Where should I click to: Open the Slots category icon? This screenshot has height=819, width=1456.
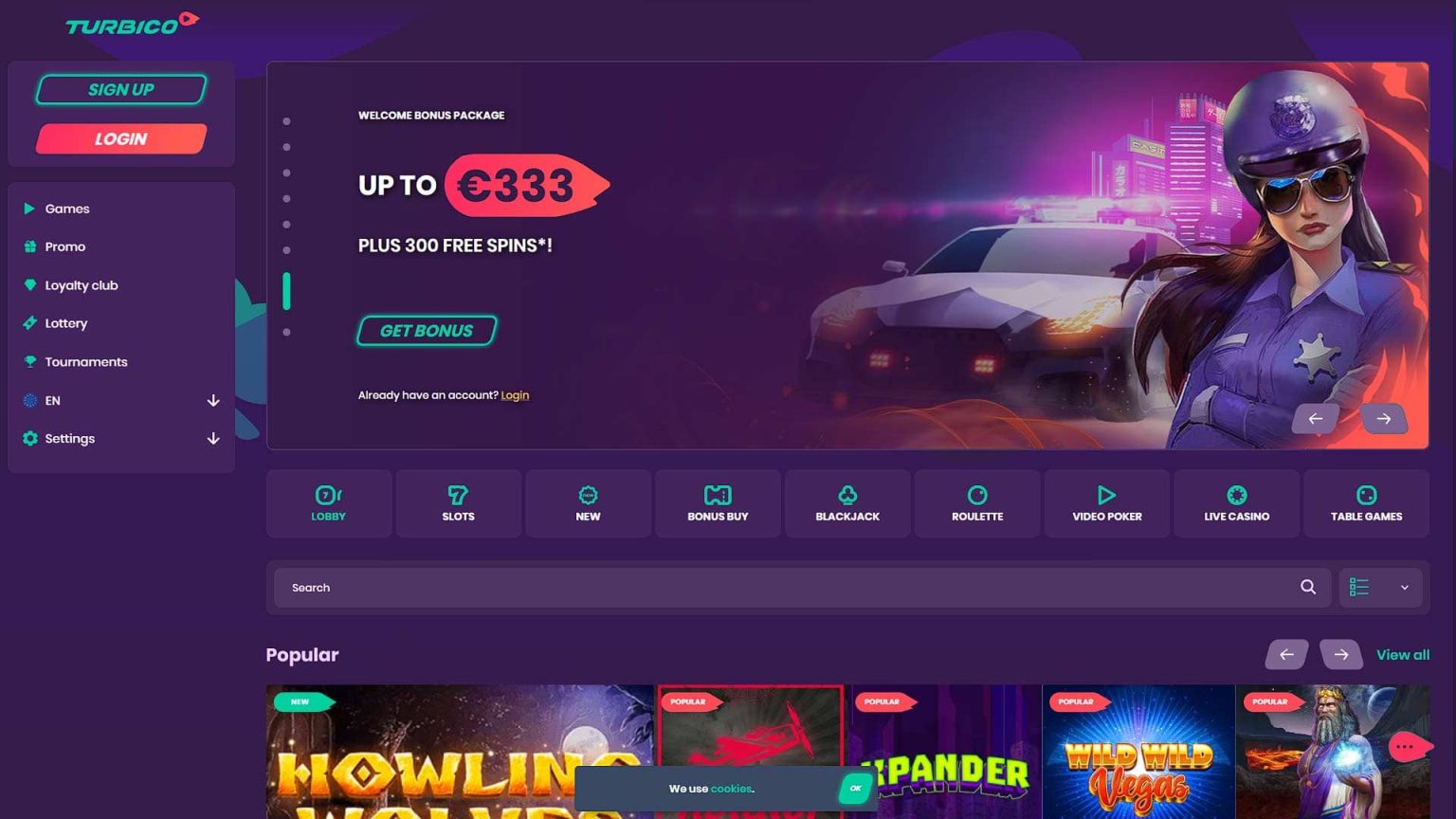[458, 495]
